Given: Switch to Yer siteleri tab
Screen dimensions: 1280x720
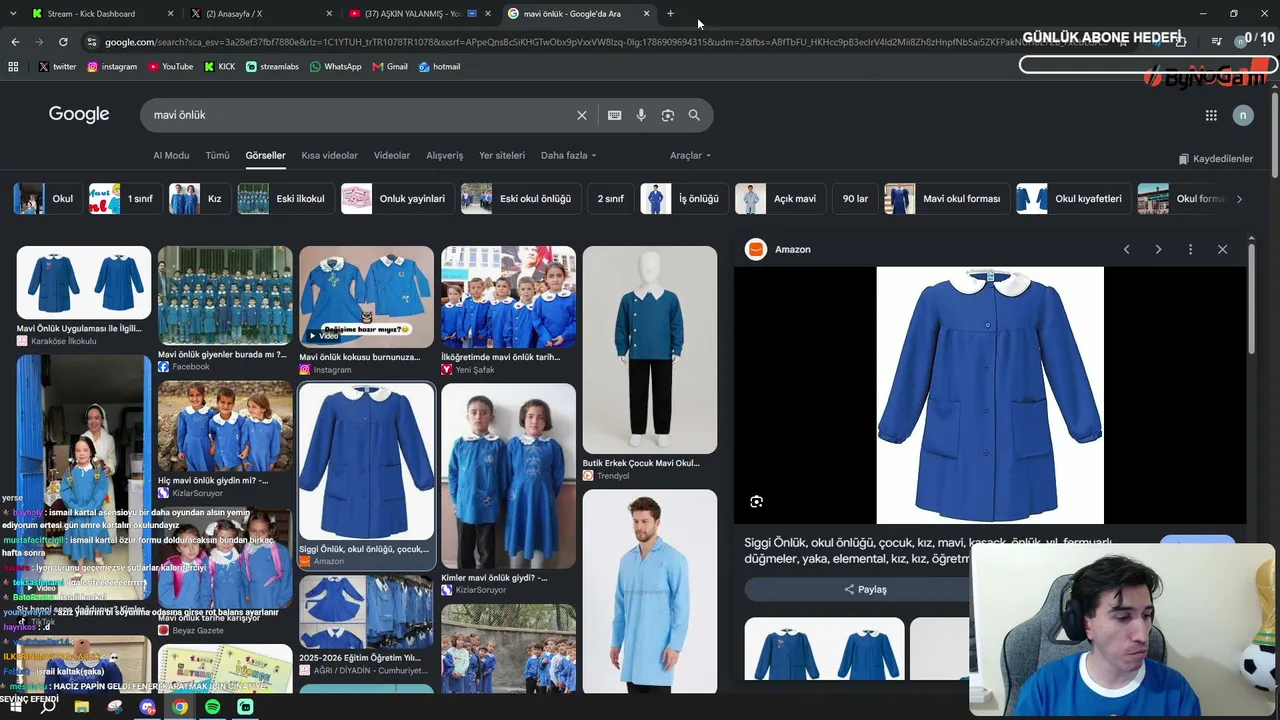Looking at the screenshot, I should (502, 156).
